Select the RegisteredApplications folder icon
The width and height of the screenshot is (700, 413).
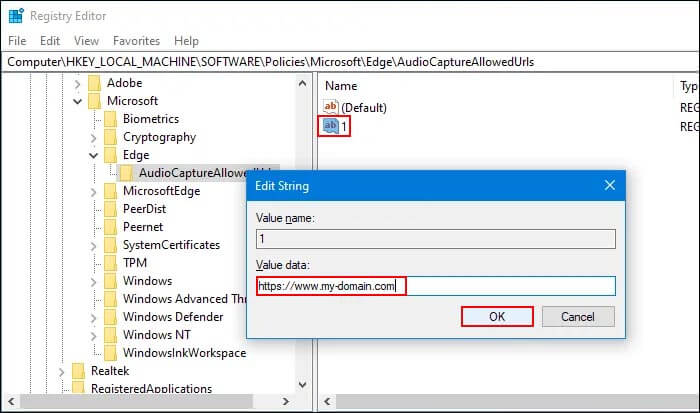pyautogui.click(x=78, y=388)
